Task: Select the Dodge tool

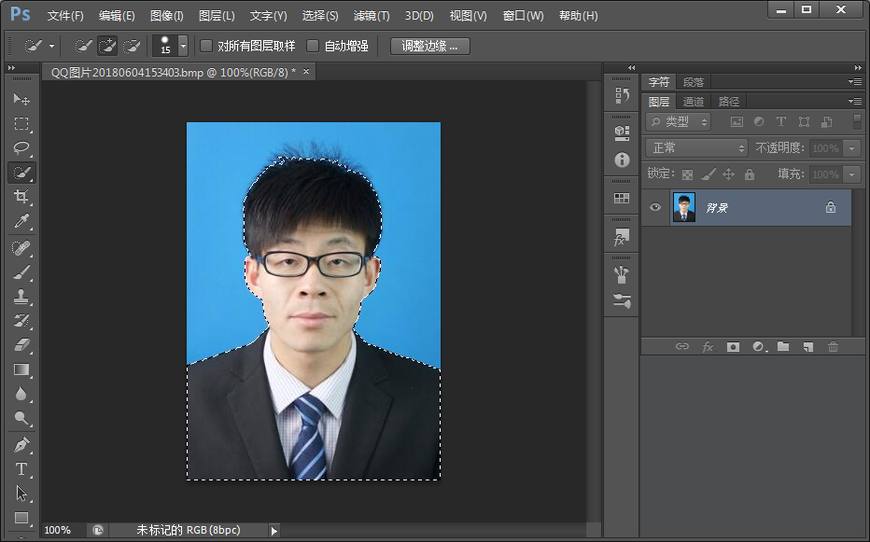Action: [22, 418]
